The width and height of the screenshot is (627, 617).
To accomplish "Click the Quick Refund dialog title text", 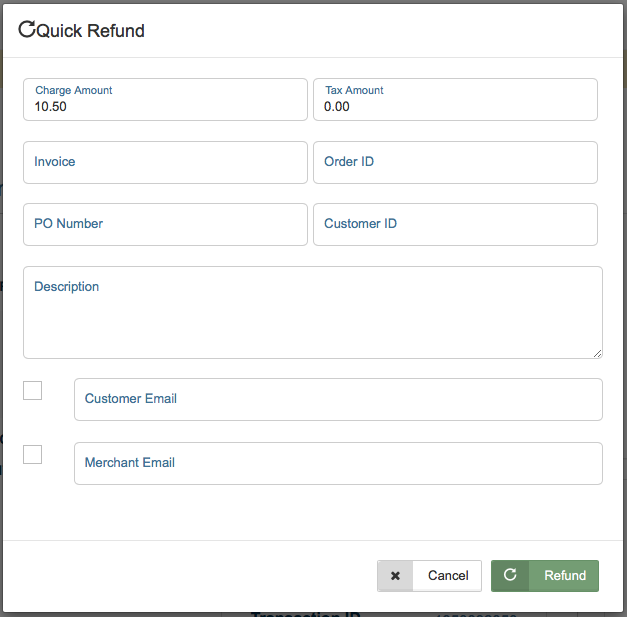I will coord(91,31).
